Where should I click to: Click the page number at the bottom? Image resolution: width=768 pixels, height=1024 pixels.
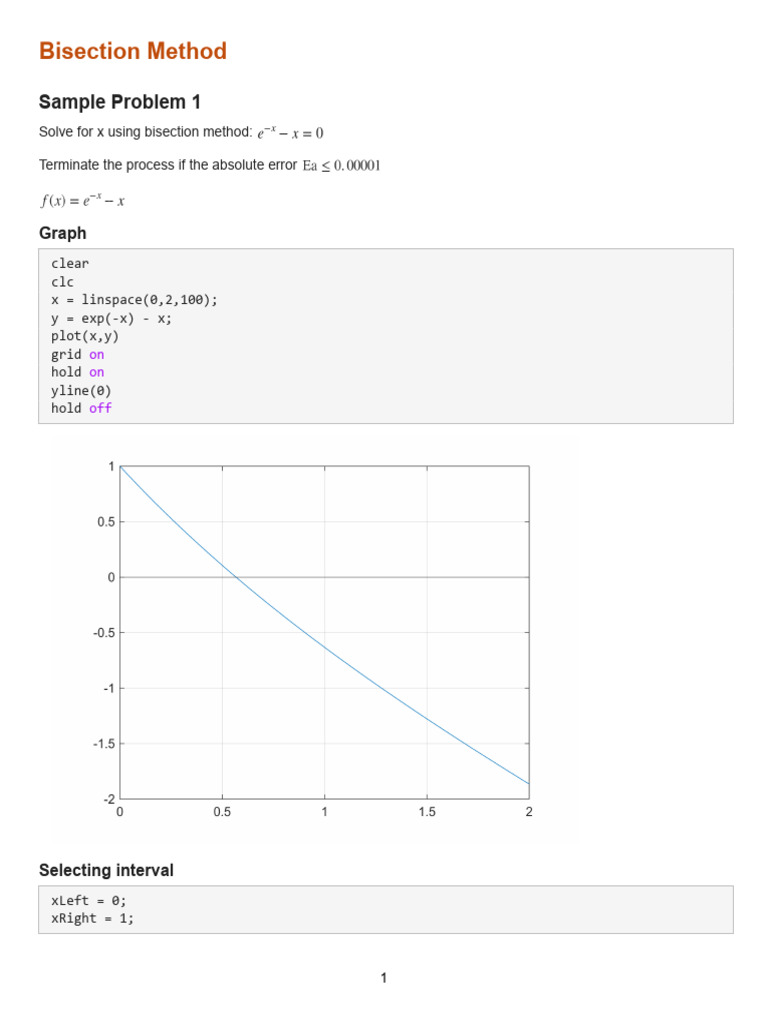click(384, 978)
